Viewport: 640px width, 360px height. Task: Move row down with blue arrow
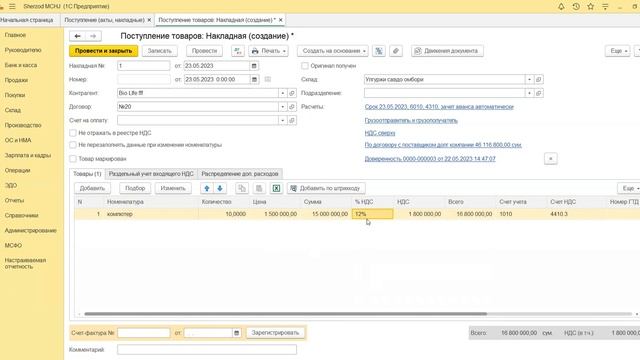pos(220,188)
